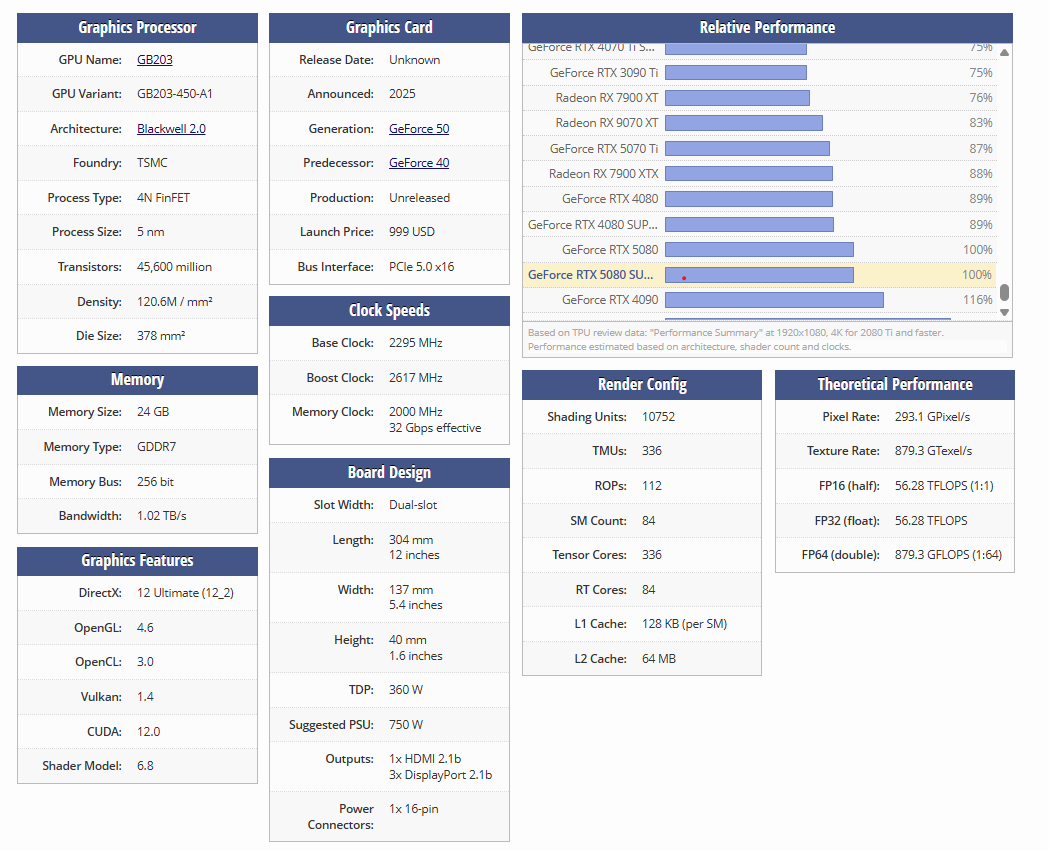Follow the GeForce 50 generation link

click(419, 128)
